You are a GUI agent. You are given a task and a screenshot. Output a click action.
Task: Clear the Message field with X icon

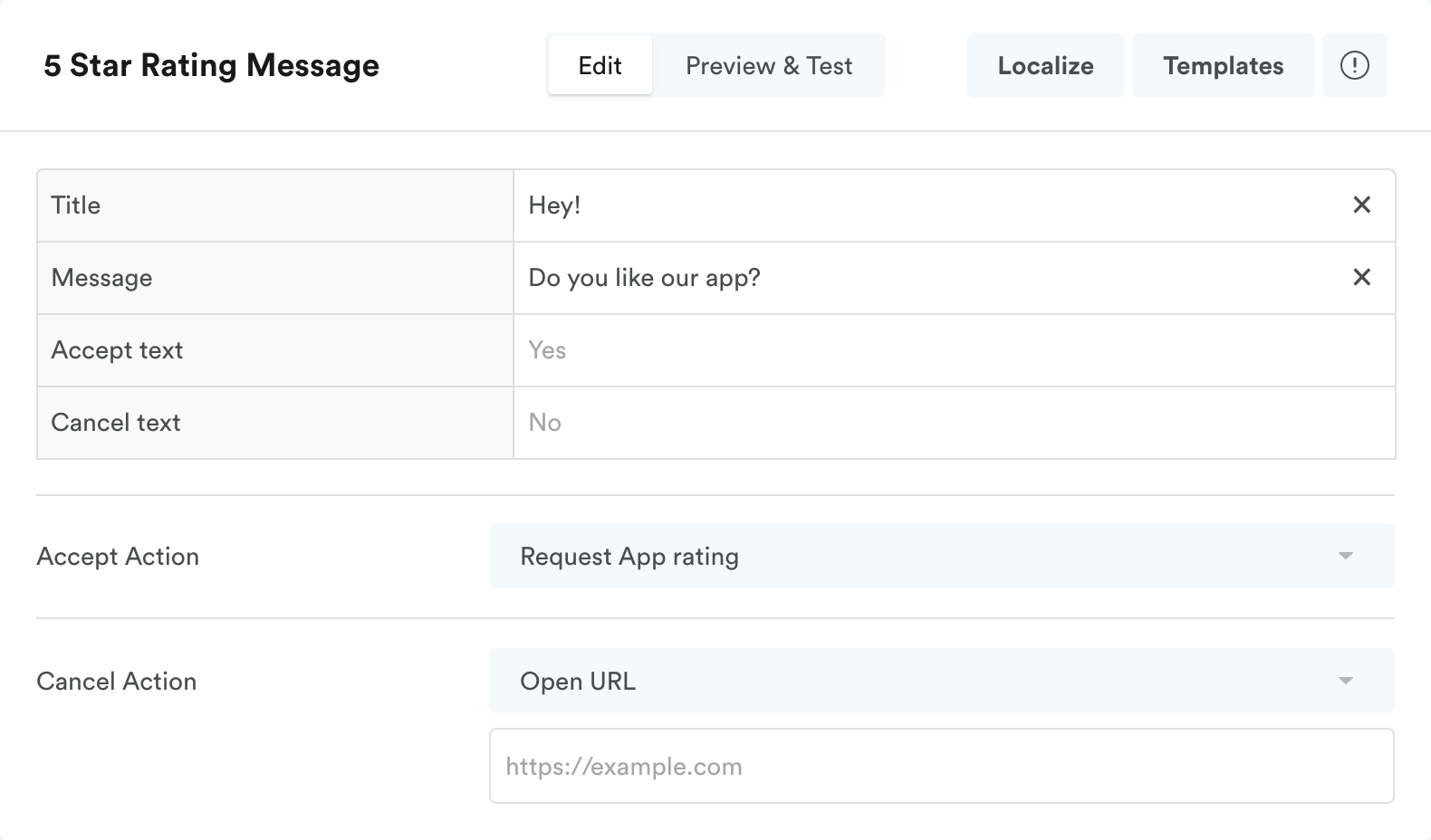tap(1361, 278)
